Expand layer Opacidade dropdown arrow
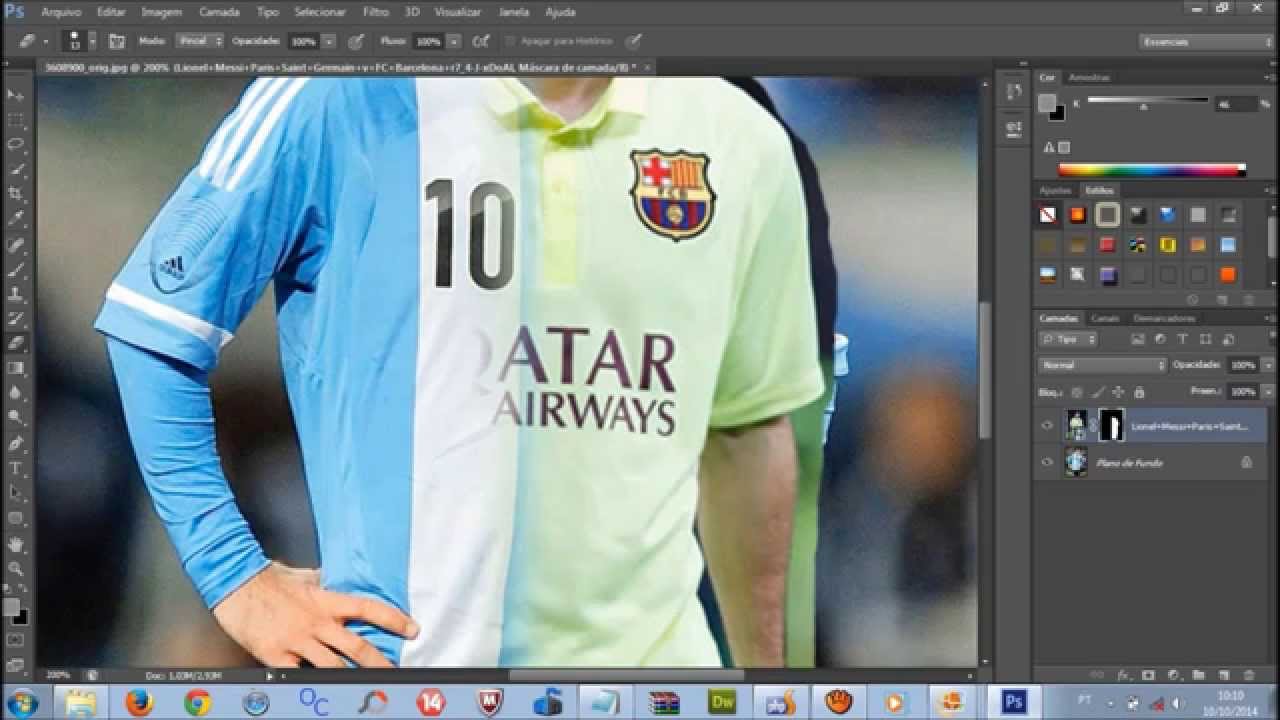The width and height of the screenshot is (1280, 720). point(1269,365)
